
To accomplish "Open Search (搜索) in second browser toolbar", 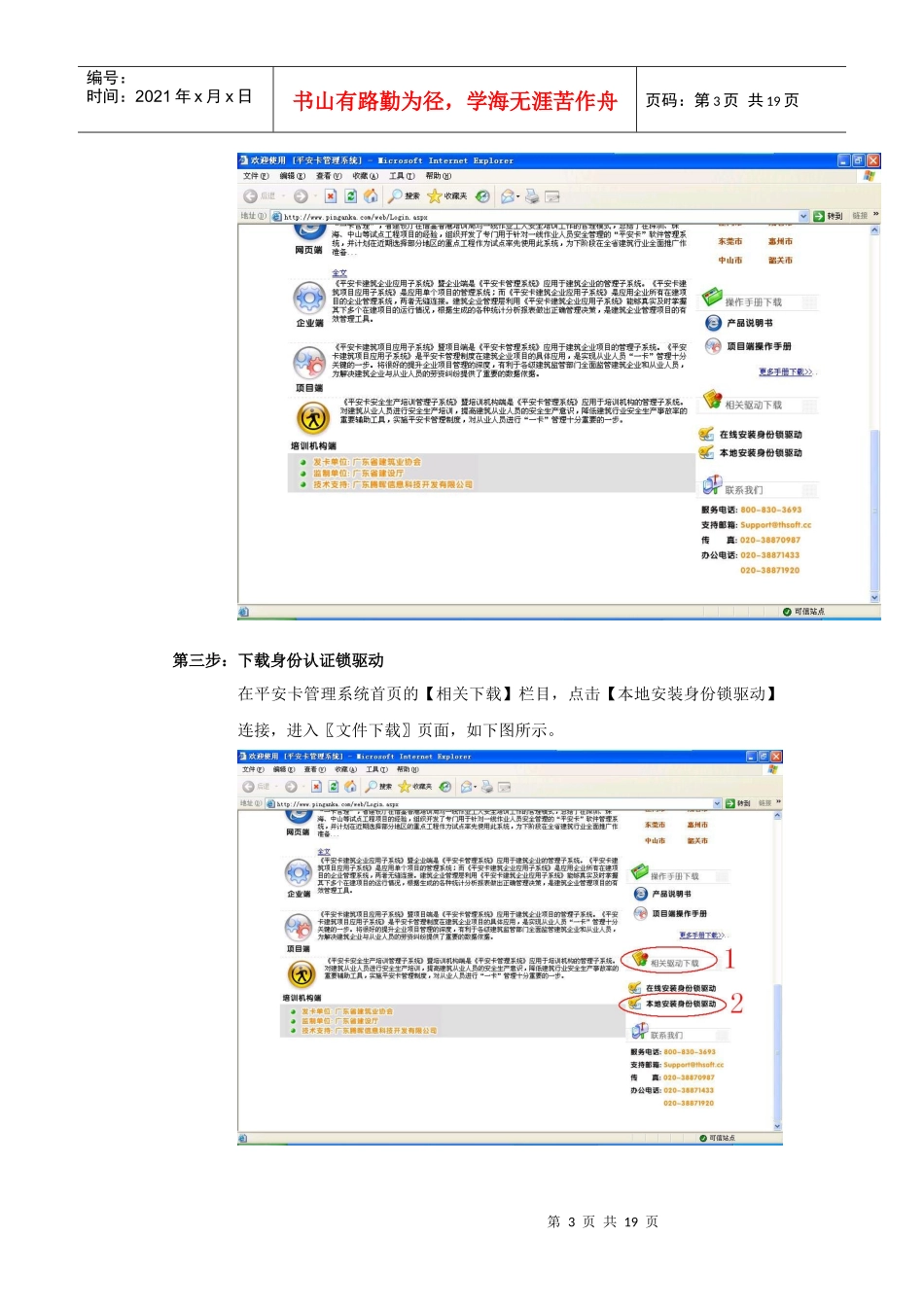I will coord(379,787).
